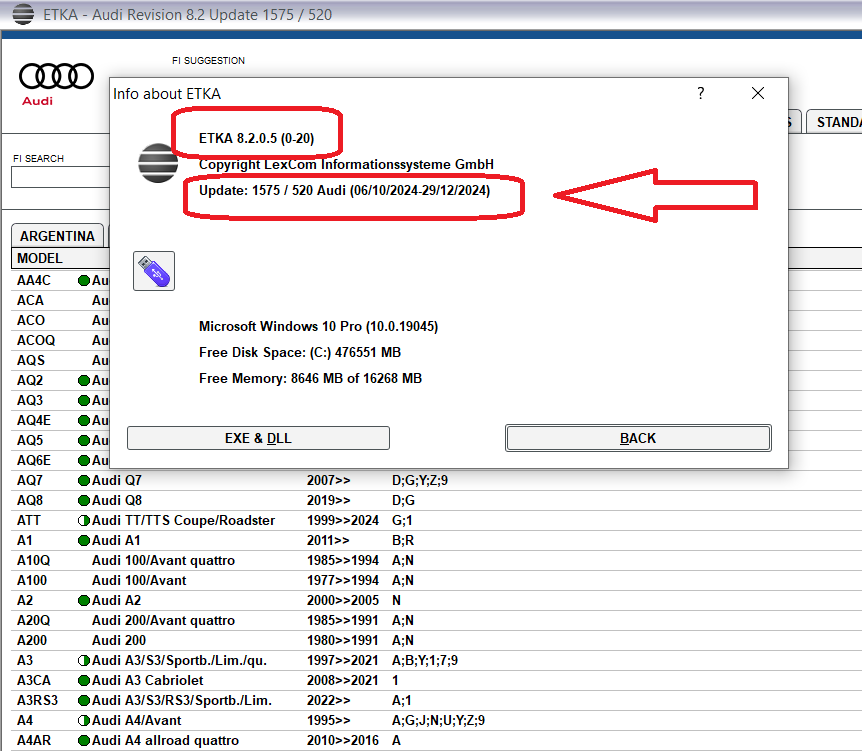Screen dimensions: 862x751
Task: Select the Audi Q7 model name
Action: (x=117, y=481)
